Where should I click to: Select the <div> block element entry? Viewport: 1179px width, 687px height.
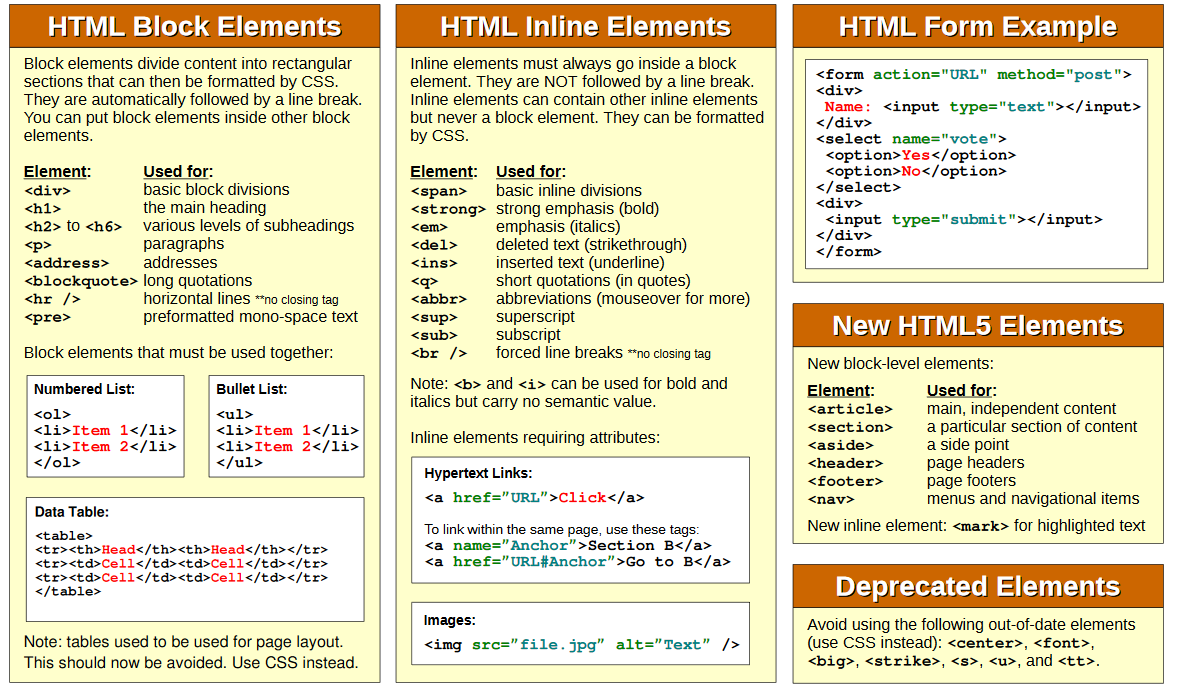coord(47,191)
